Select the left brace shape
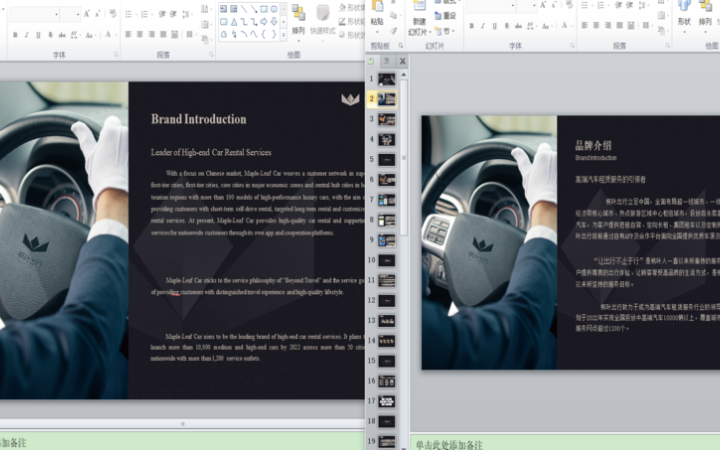The height and width of the screenshot is (450, 720). pyautogui.click(x=264, y=34)
